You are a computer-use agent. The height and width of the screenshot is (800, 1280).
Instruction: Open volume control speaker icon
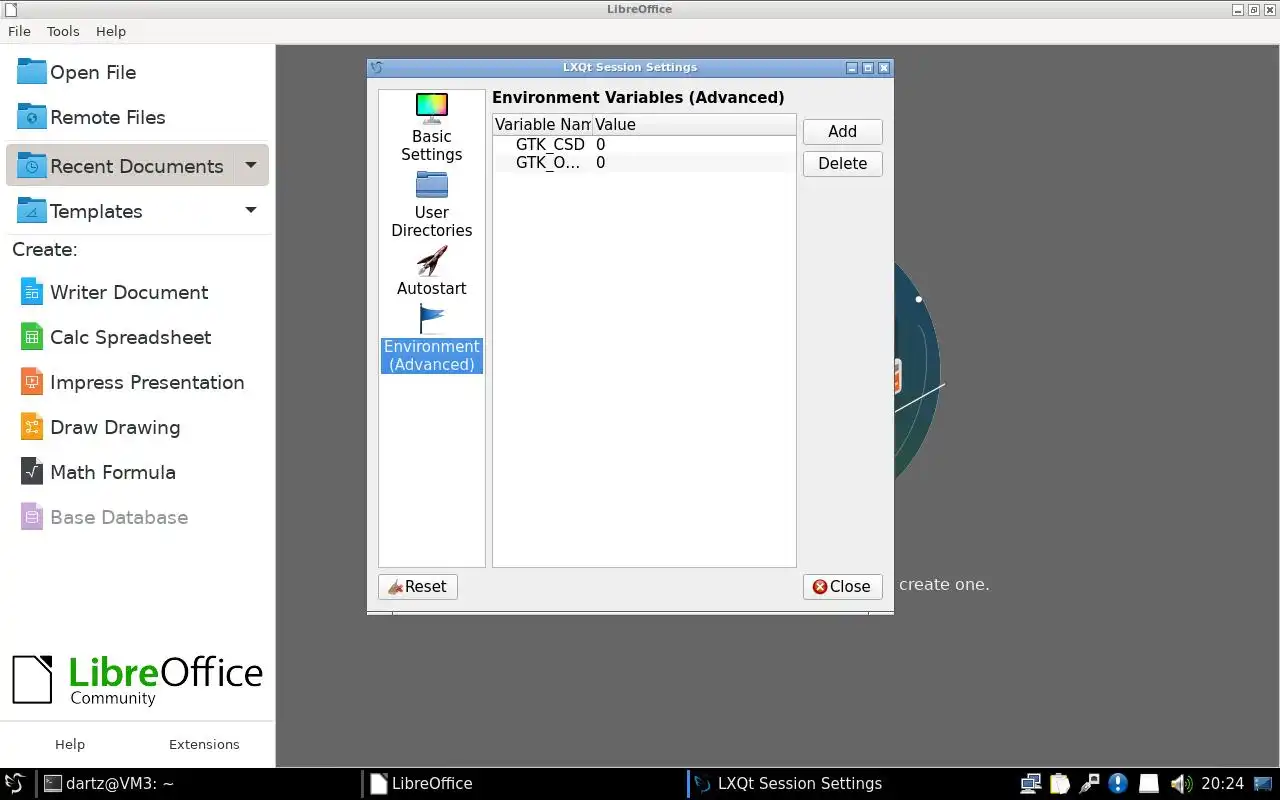tap(1181, 783)
